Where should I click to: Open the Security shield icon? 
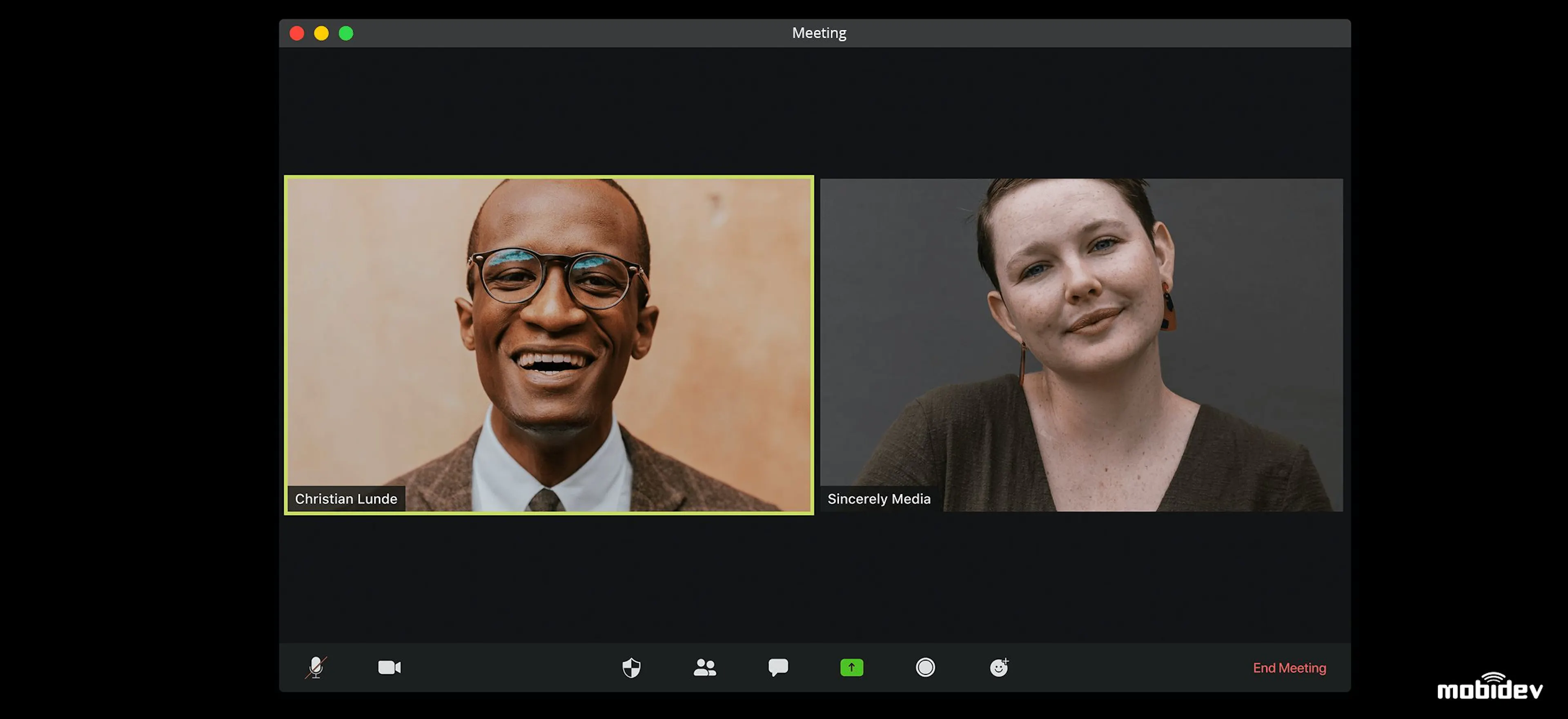pyautogui.click(x=631, y=668)
